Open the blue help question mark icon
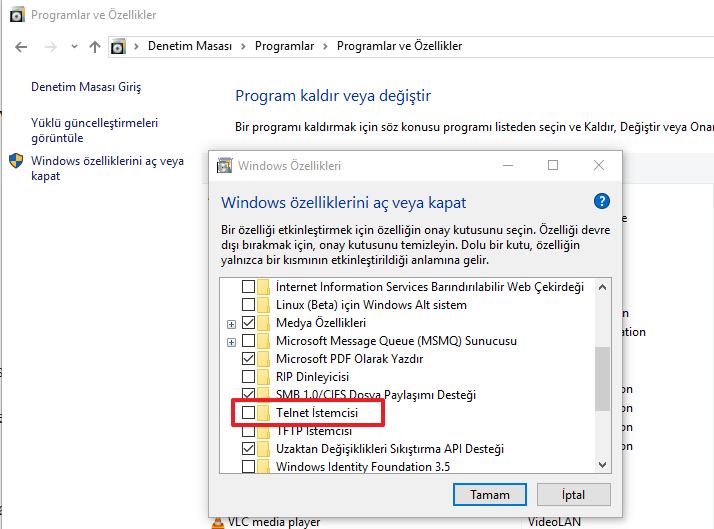Image resolution: width=714 pixels, height=529 pixels. tap(602, 201)
